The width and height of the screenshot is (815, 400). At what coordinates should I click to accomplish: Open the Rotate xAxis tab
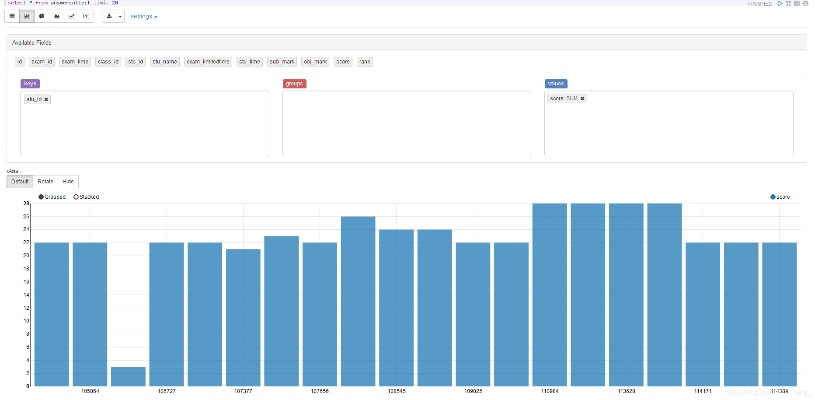click(45, 181)
